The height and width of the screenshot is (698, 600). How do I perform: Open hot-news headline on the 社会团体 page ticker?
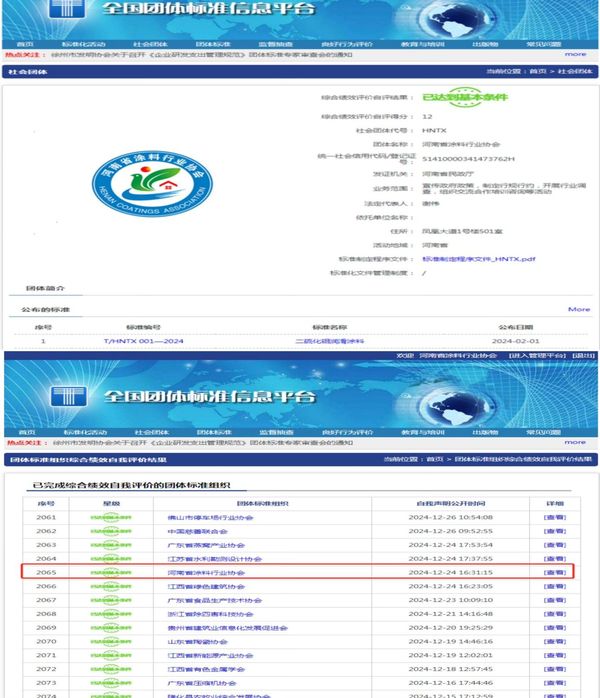tap(202, 54)
